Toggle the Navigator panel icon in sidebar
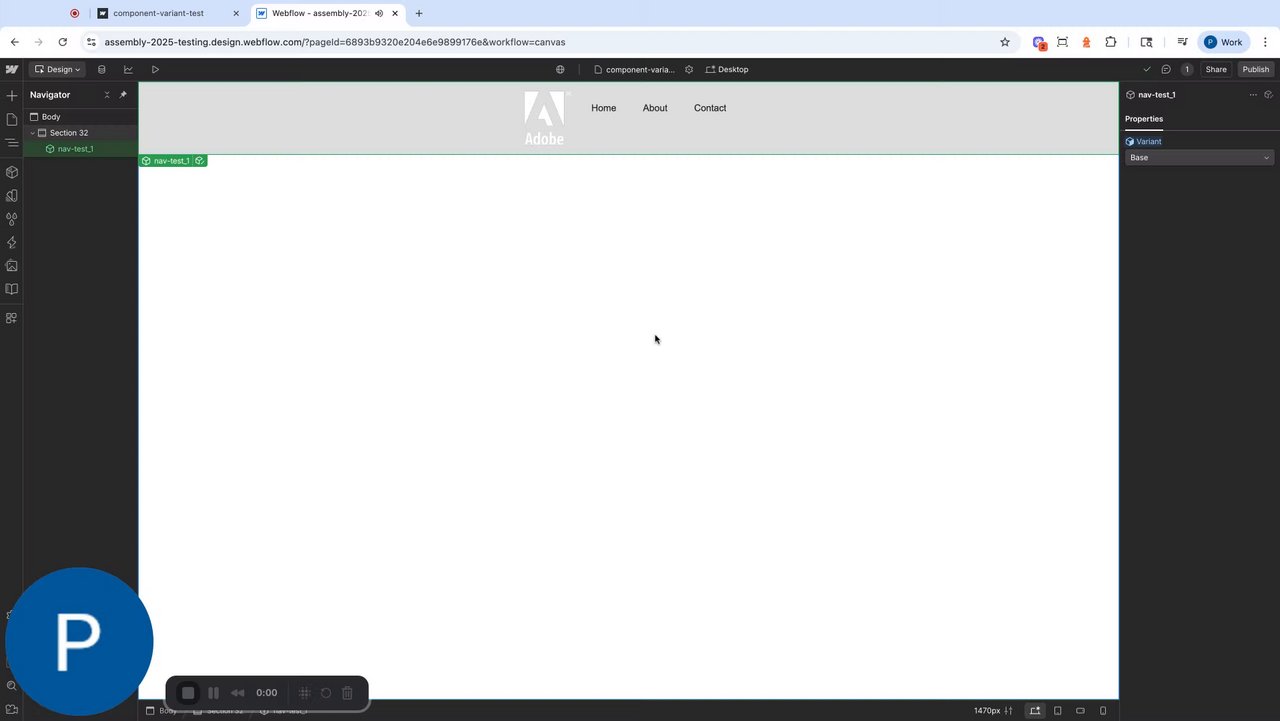Screen dimensions: 1280x721 pos(12,143)
